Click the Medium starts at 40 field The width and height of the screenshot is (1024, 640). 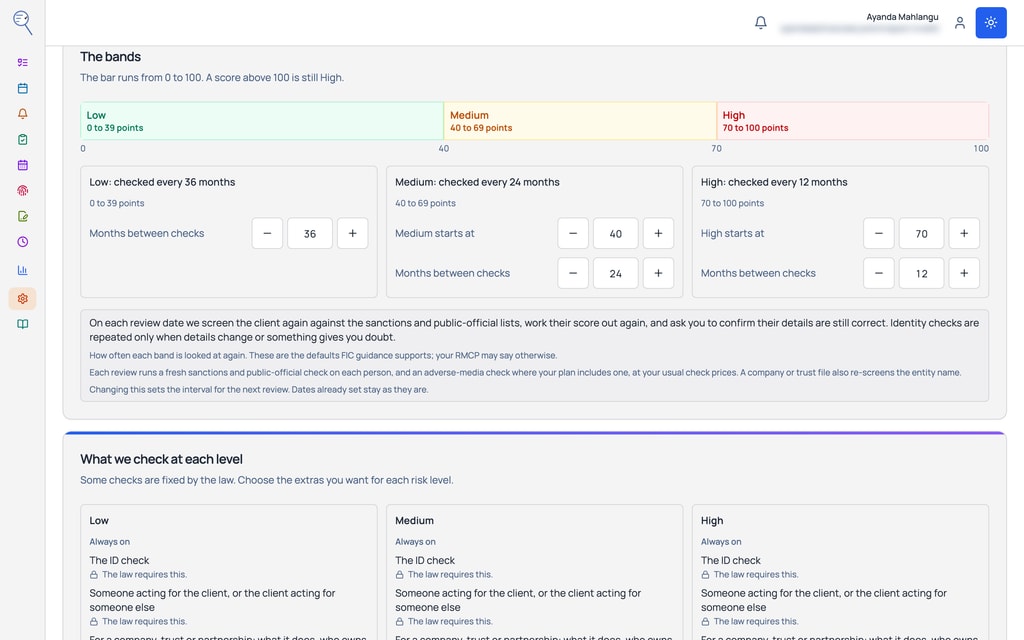[615, 233]
